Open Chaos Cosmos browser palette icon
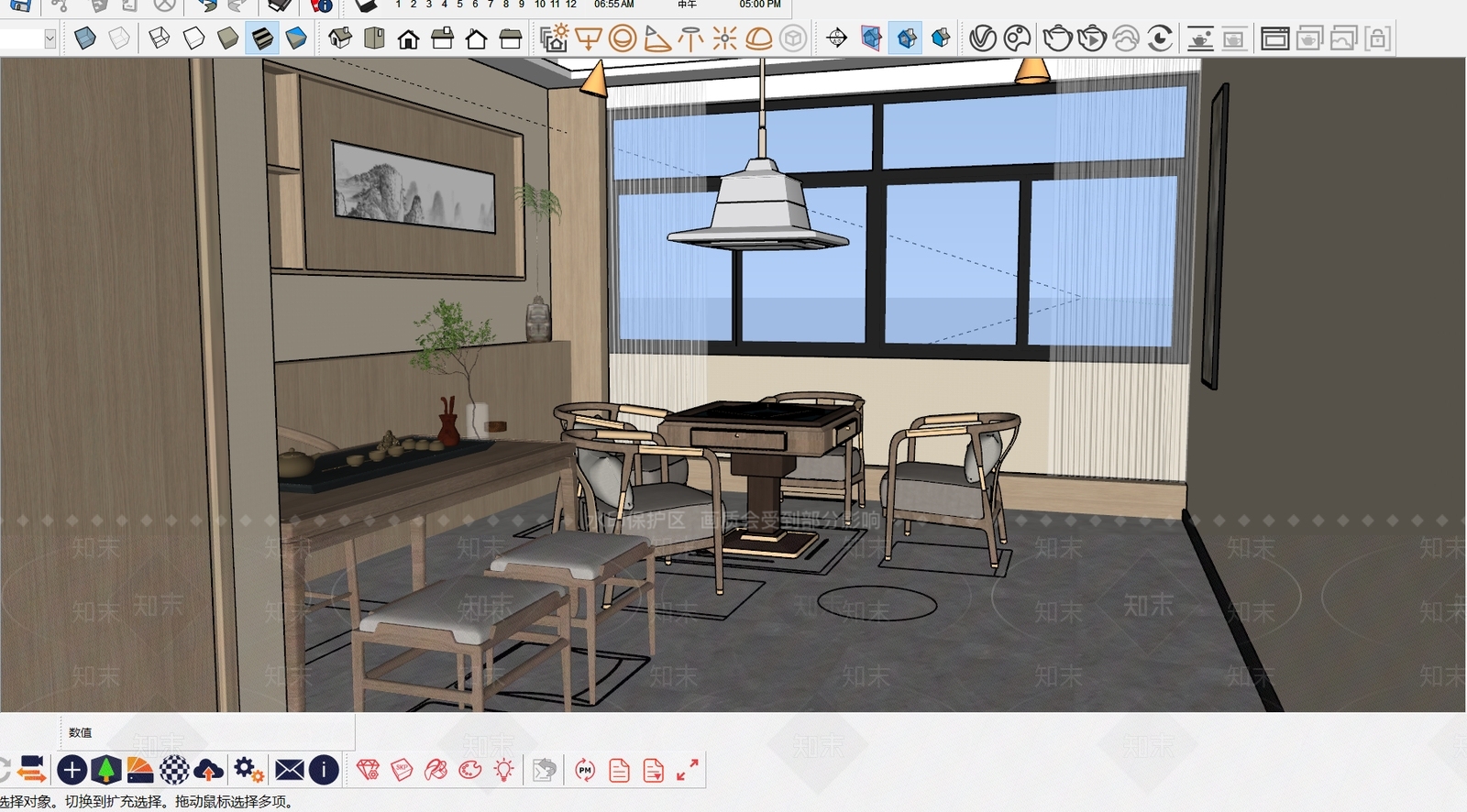This screenshot has height=812, width=1467. coord(1017,38)
